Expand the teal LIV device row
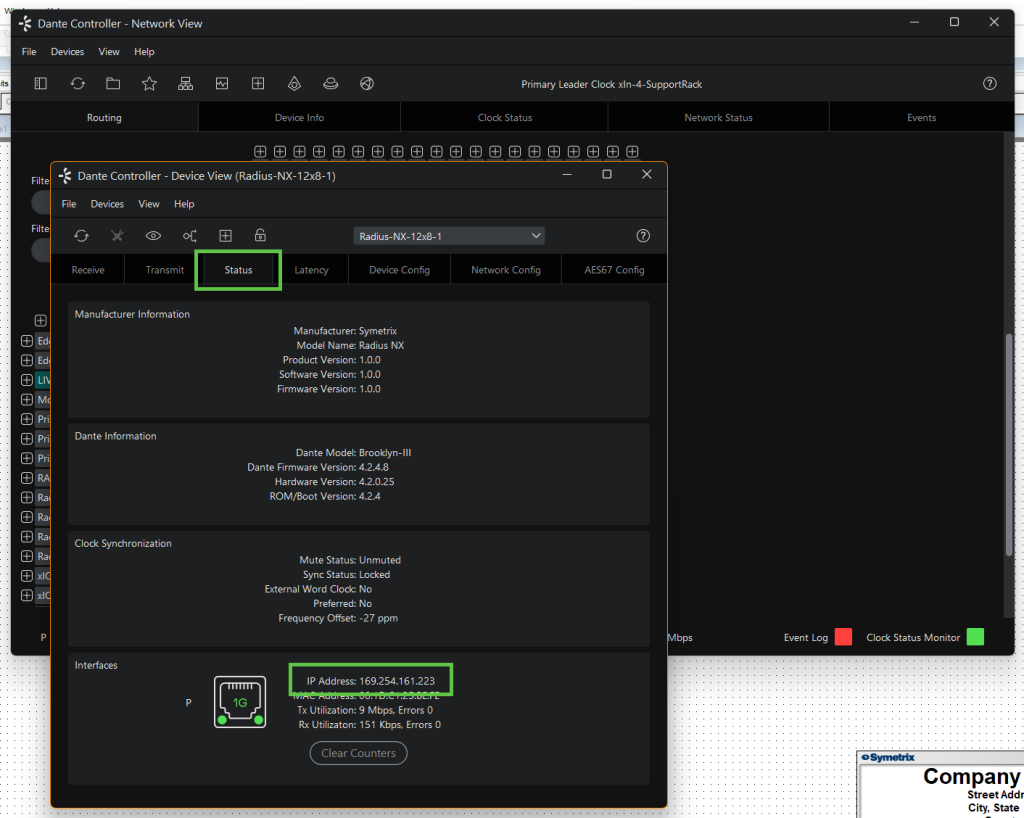 27,380
